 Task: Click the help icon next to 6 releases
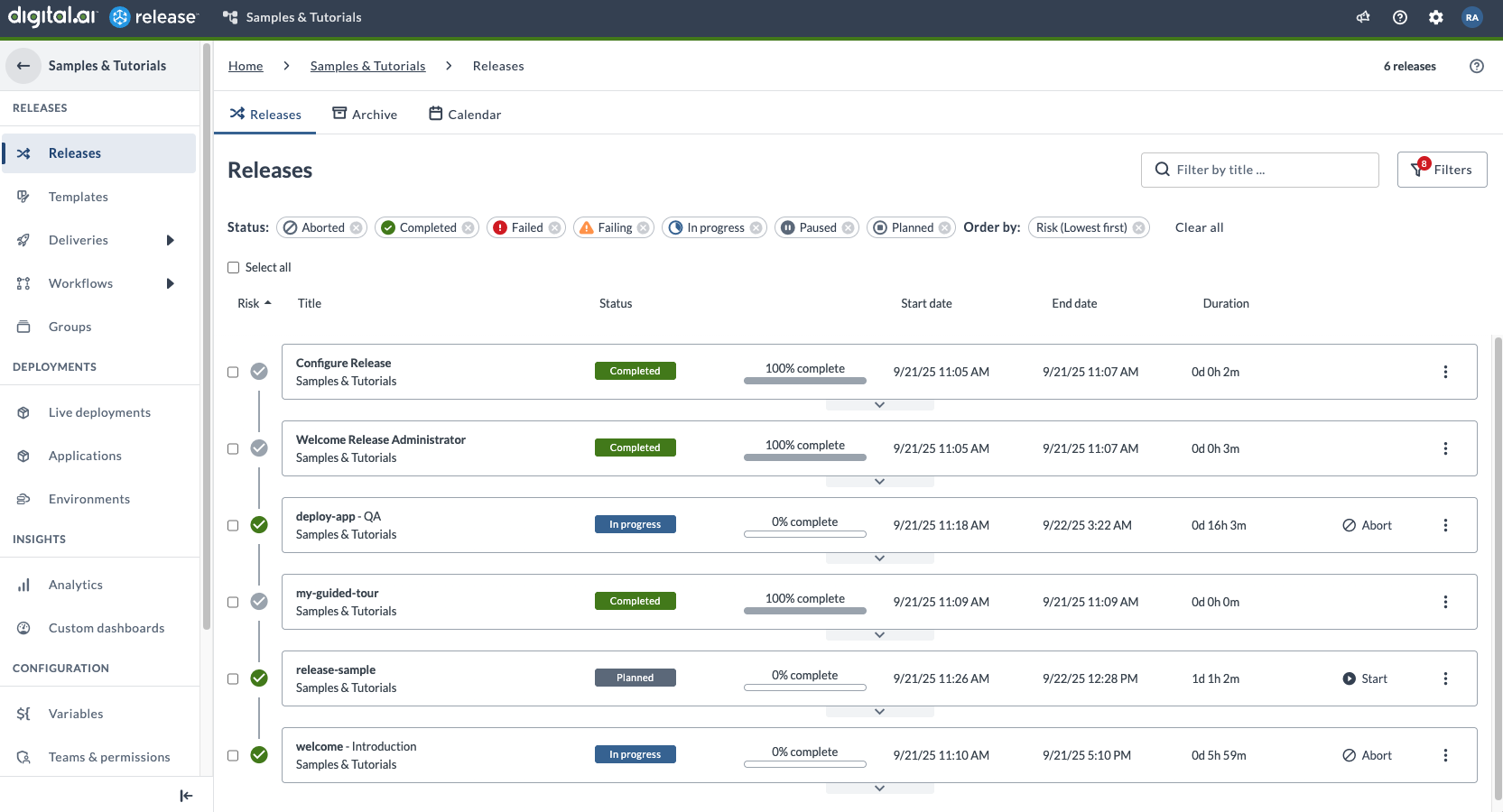1476,66
